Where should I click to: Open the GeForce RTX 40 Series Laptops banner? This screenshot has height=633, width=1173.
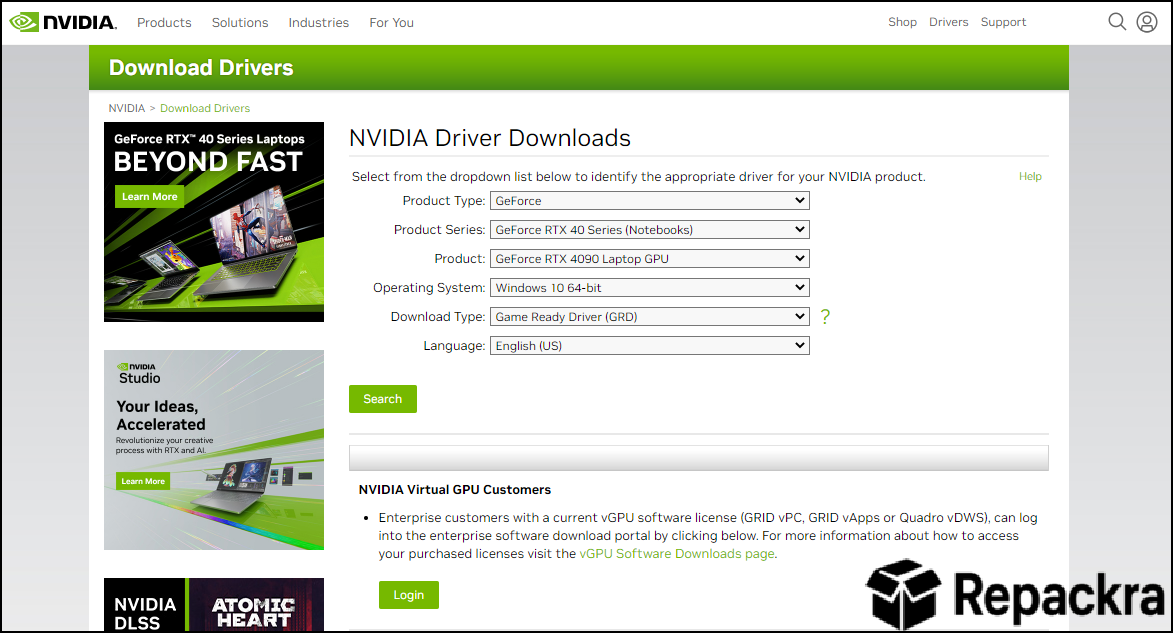coord(214,222)
